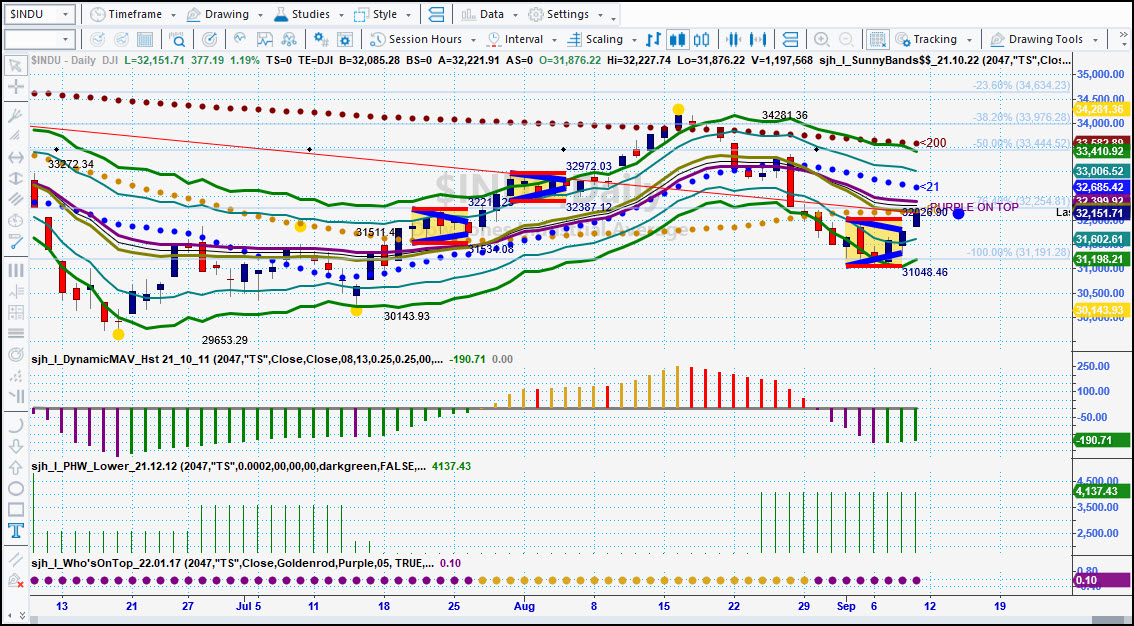The width and height of the screenshot is (1134, 626).
Task: Choose the horizontal double-arrow drawing tool
Action: click(x=14, y=158)
